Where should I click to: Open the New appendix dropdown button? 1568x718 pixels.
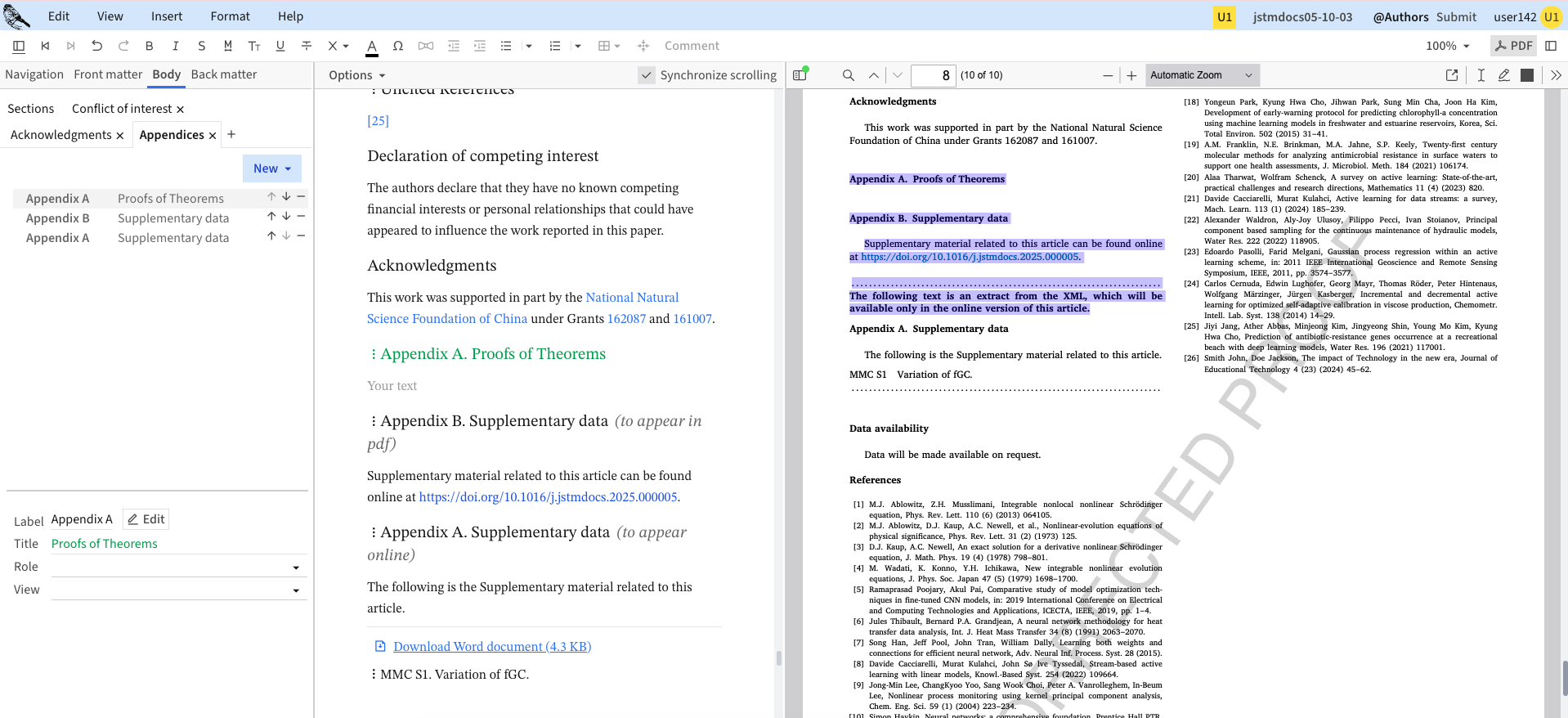271,168
